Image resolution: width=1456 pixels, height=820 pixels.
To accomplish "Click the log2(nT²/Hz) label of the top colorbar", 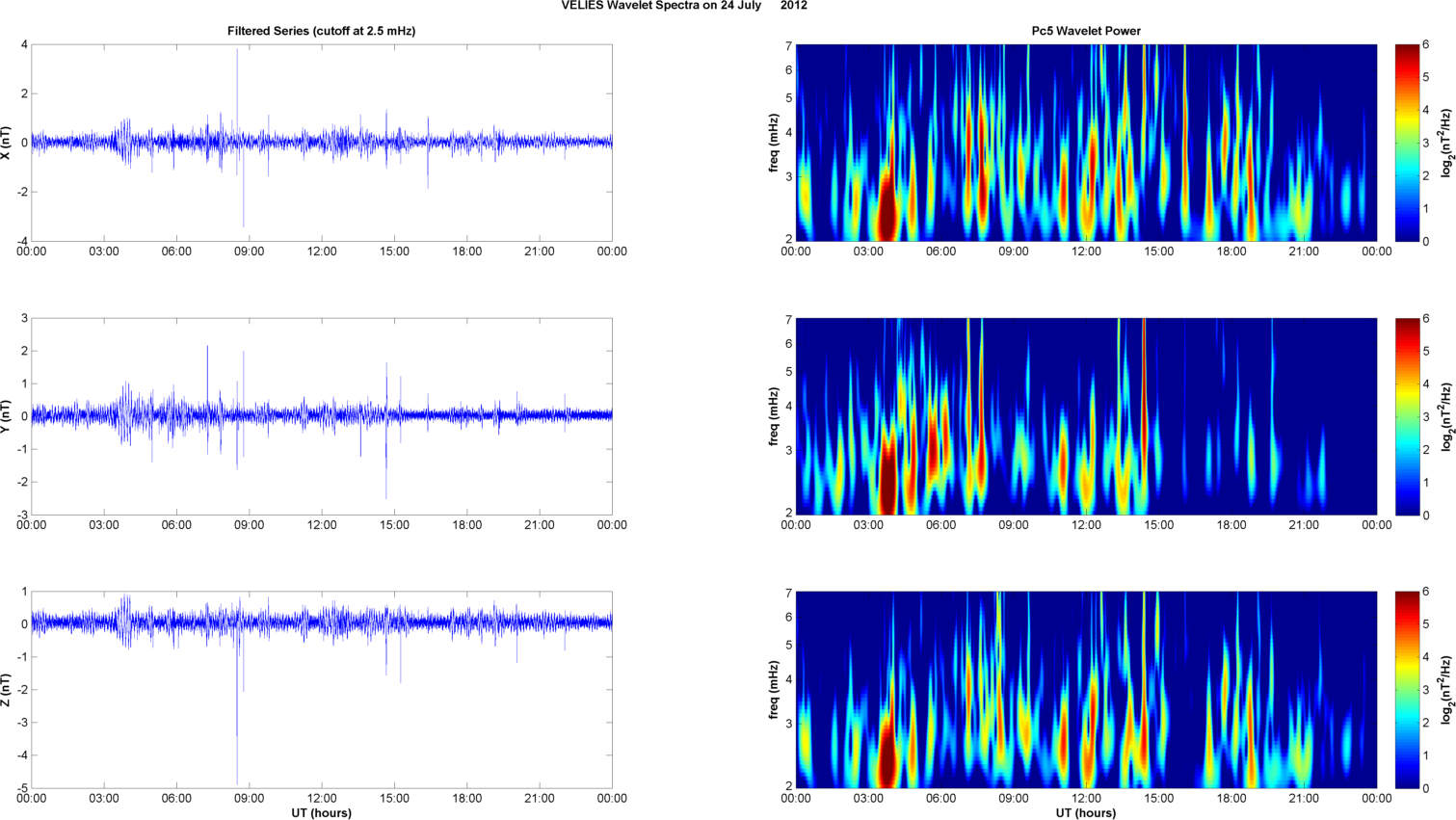I will [1446, 143].
